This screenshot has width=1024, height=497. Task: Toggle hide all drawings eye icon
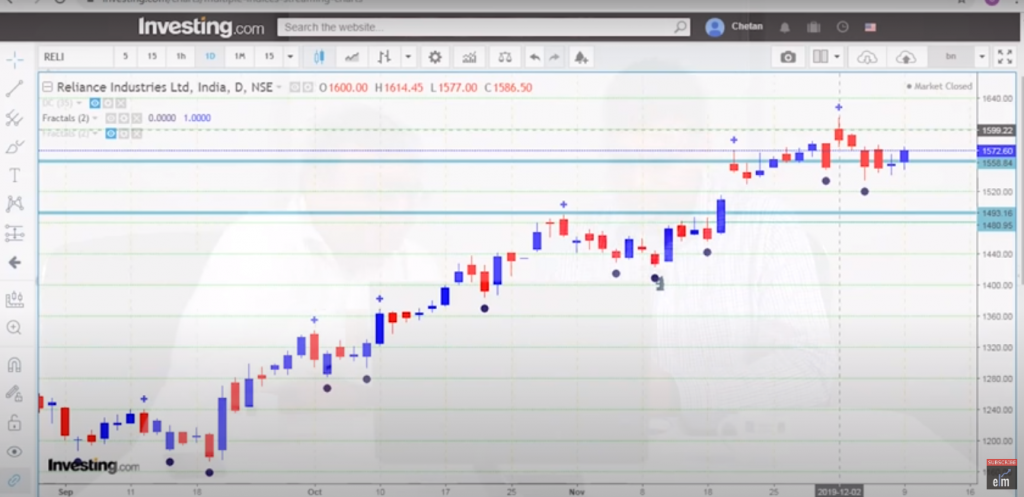pos(14,452)
